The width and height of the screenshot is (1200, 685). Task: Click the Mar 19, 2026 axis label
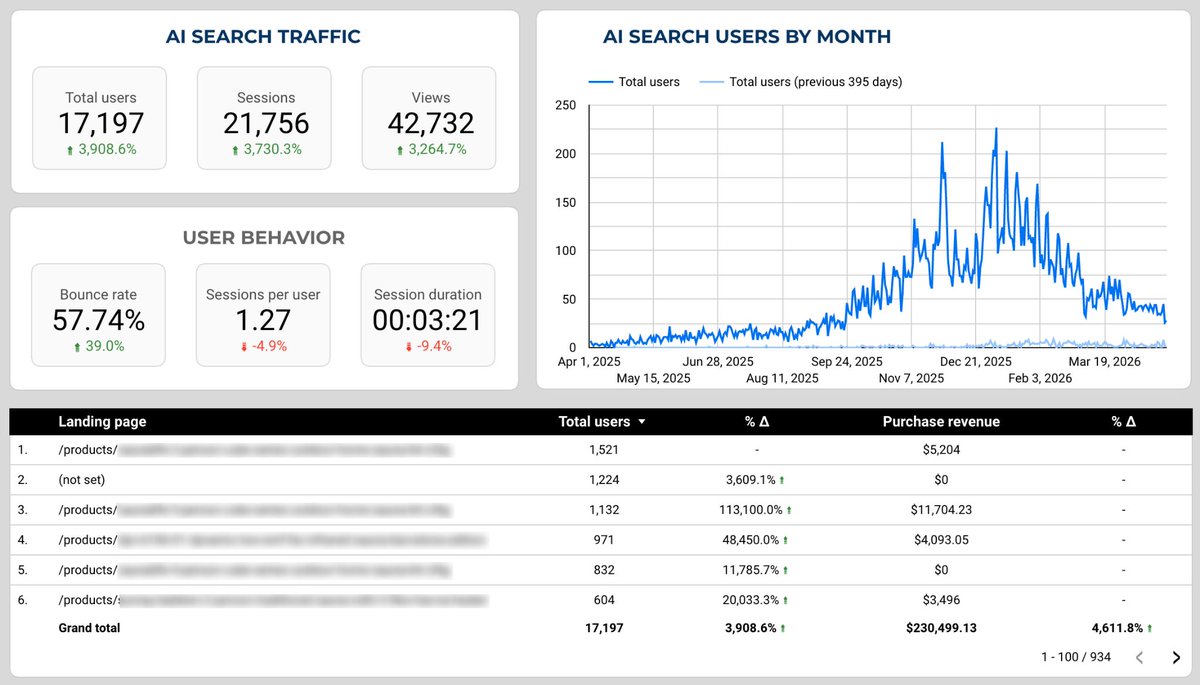tap(1104, 361)
